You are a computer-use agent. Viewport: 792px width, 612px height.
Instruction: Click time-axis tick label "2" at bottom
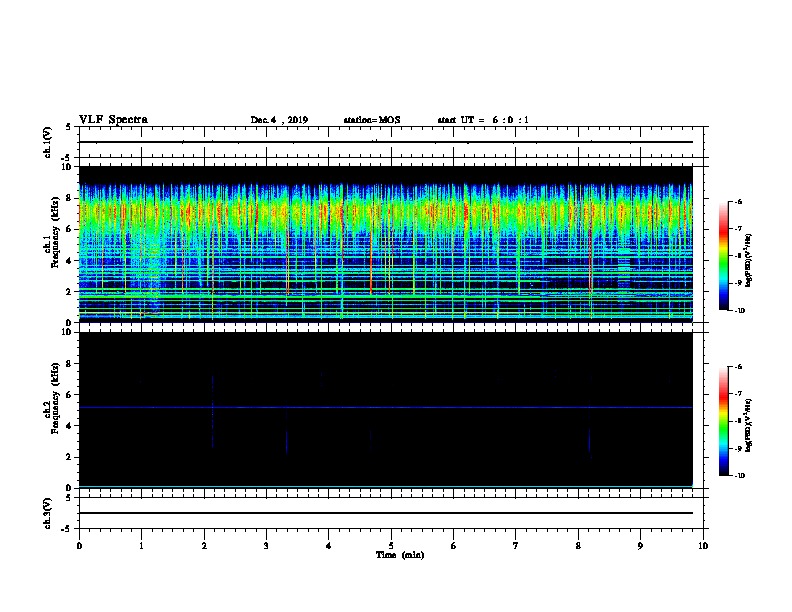[204, 546]
